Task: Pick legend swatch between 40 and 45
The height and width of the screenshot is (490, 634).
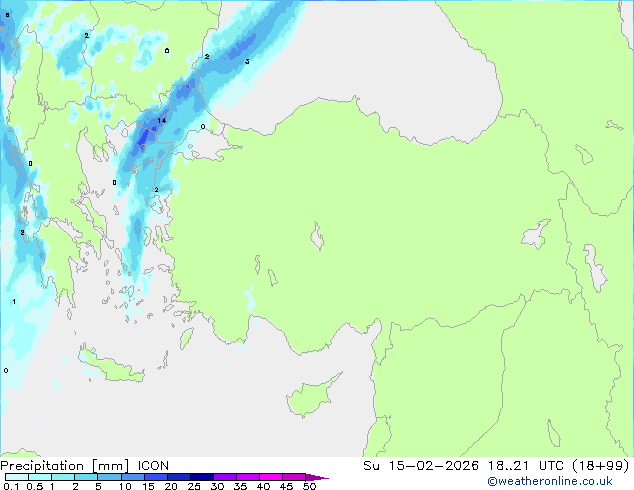Action: (x=271, y=477)
